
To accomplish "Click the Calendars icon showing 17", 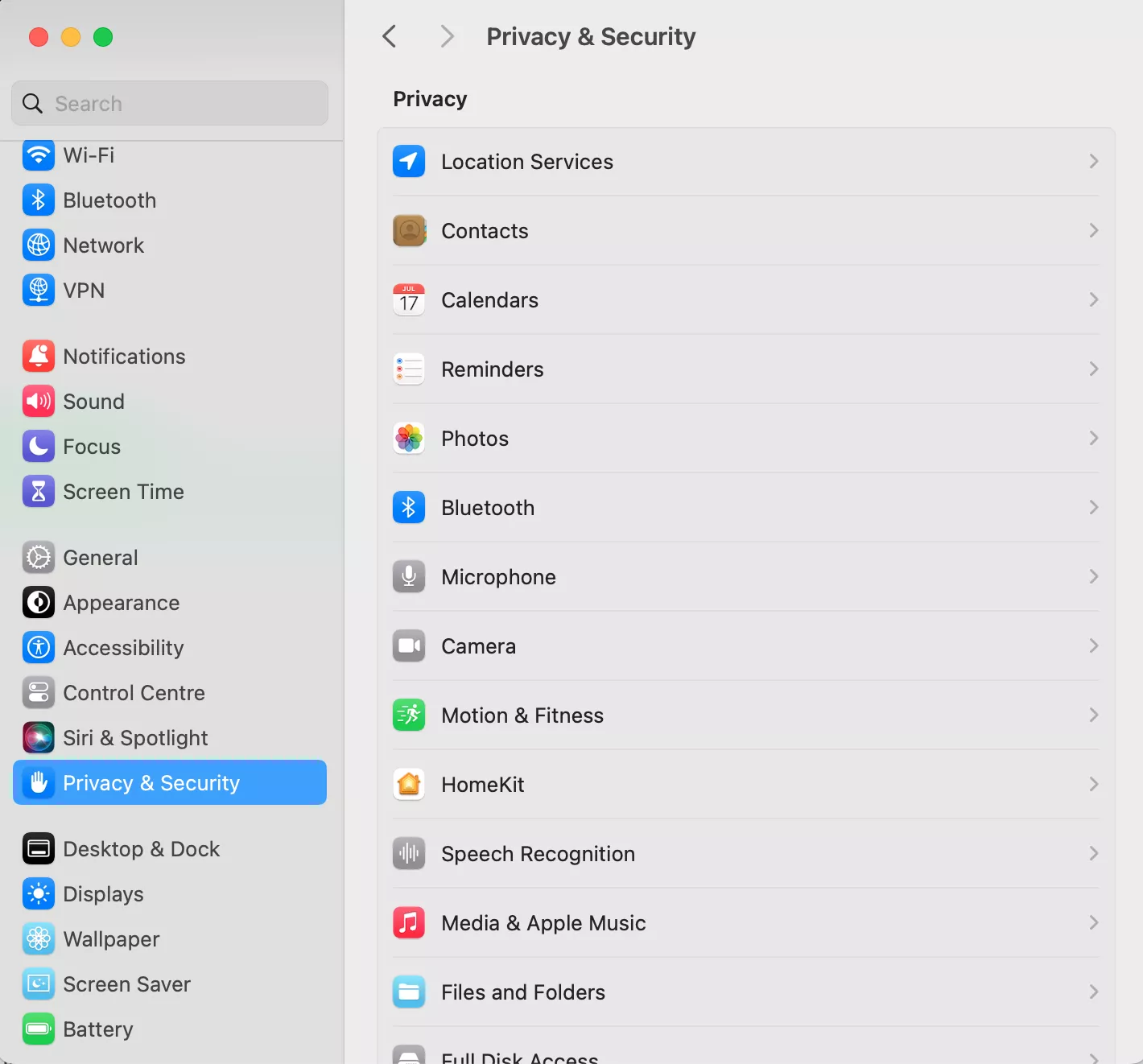I will (409, 300).
